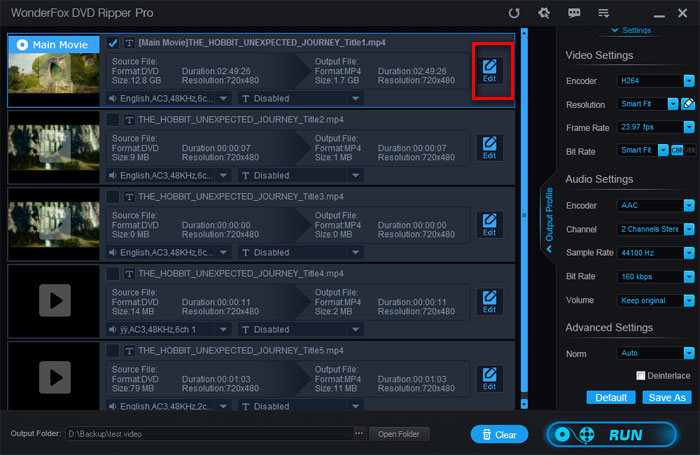Select the Title1.mp4 file name text
This screenshot has width=700, height=455.
[262, 43]
